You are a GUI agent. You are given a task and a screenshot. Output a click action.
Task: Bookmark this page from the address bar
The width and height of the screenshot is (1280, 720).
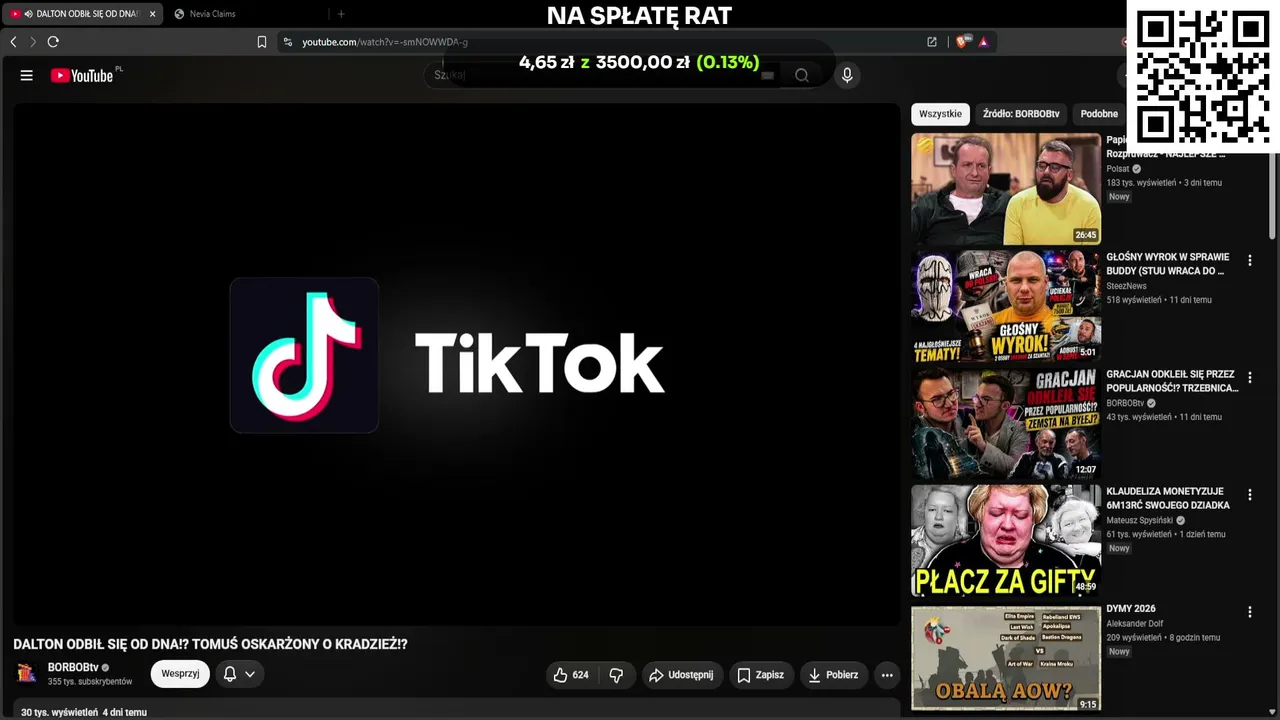click(x=262, y=42)
